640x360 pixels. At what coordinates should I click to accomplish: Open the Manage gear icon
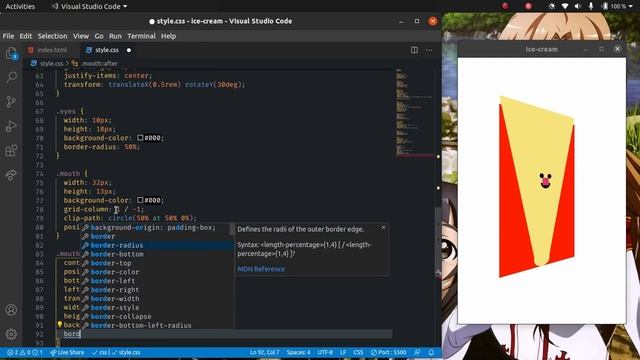[x=11, y=334]
